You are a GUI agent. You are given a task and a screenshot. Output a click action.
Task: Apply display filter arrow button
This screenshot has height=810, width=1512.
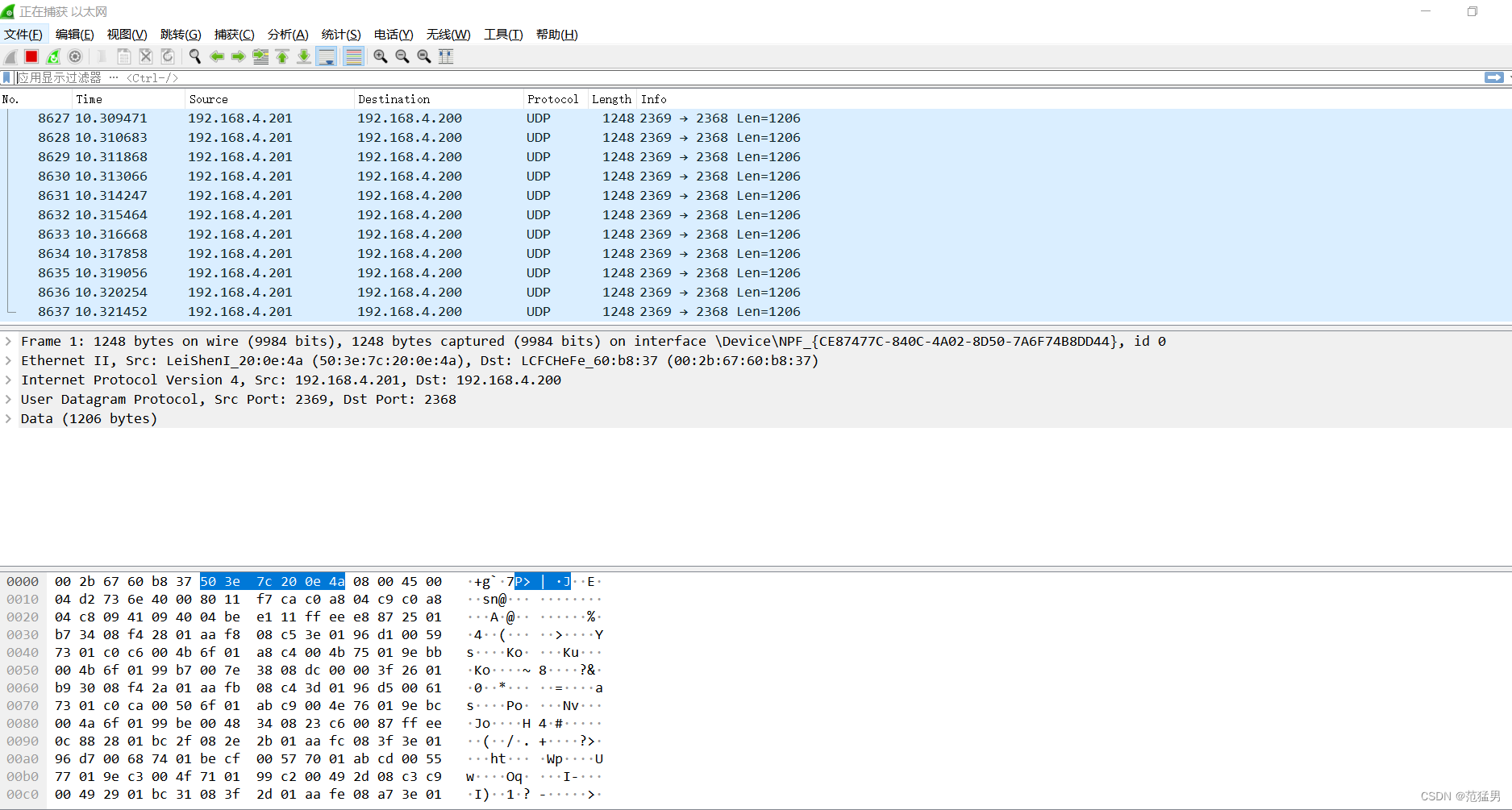(1493, 77)
